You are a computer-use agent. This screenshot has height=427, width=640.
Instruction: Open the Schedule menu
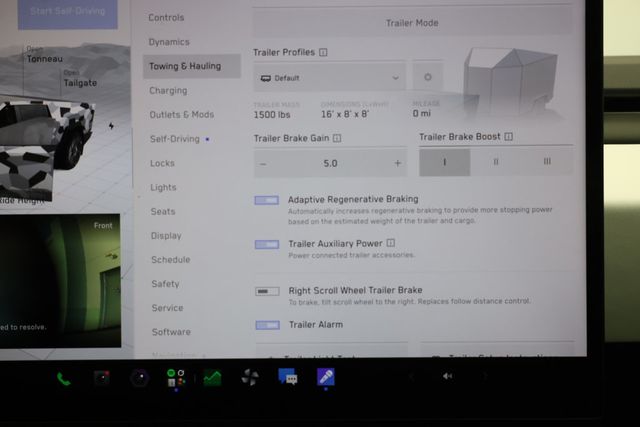(171, 260)
